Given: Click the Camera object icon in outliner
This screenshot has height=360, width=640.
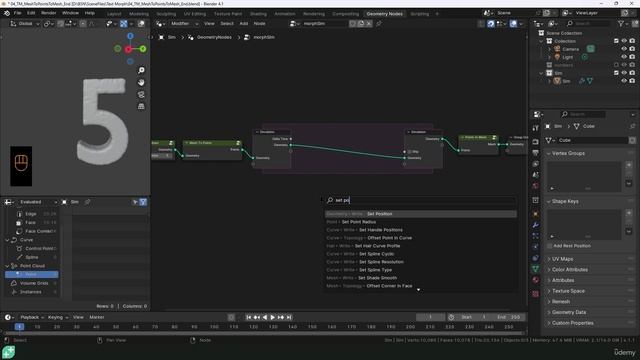Looking at the screenshot, I should (557, 49).
